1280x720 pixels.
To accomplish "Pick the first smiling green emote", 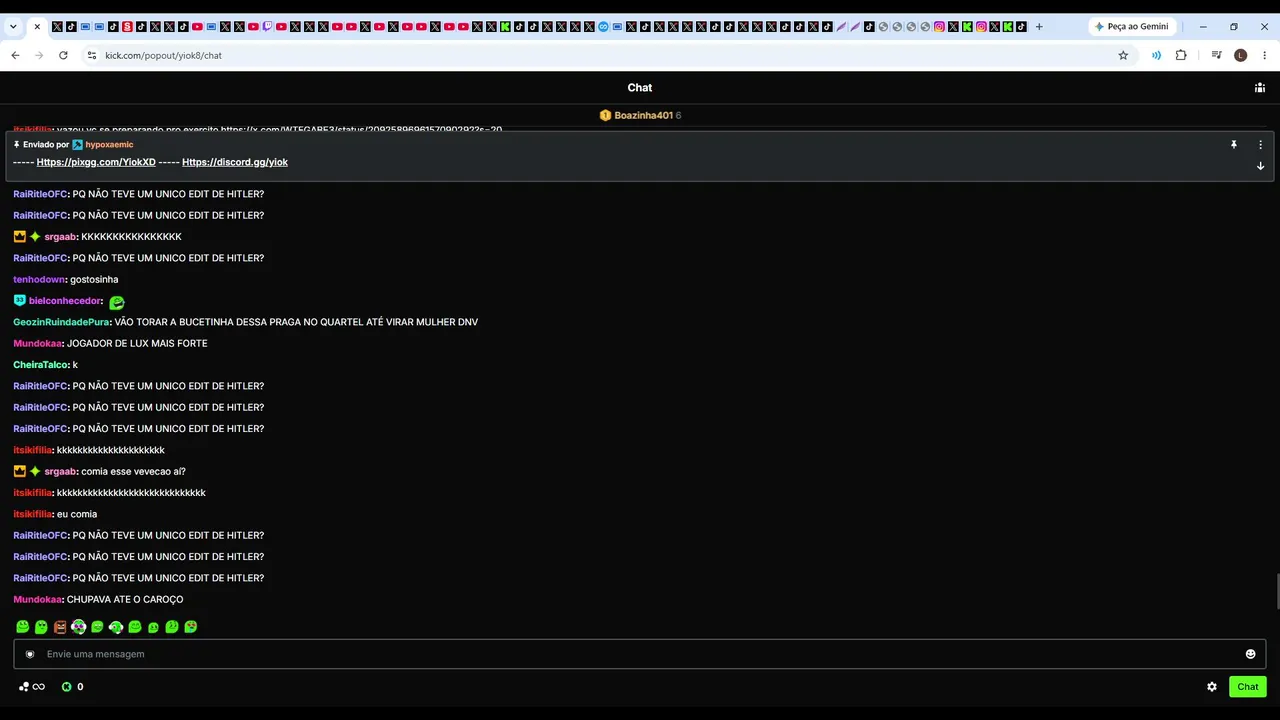I will [x=22, y=627].
